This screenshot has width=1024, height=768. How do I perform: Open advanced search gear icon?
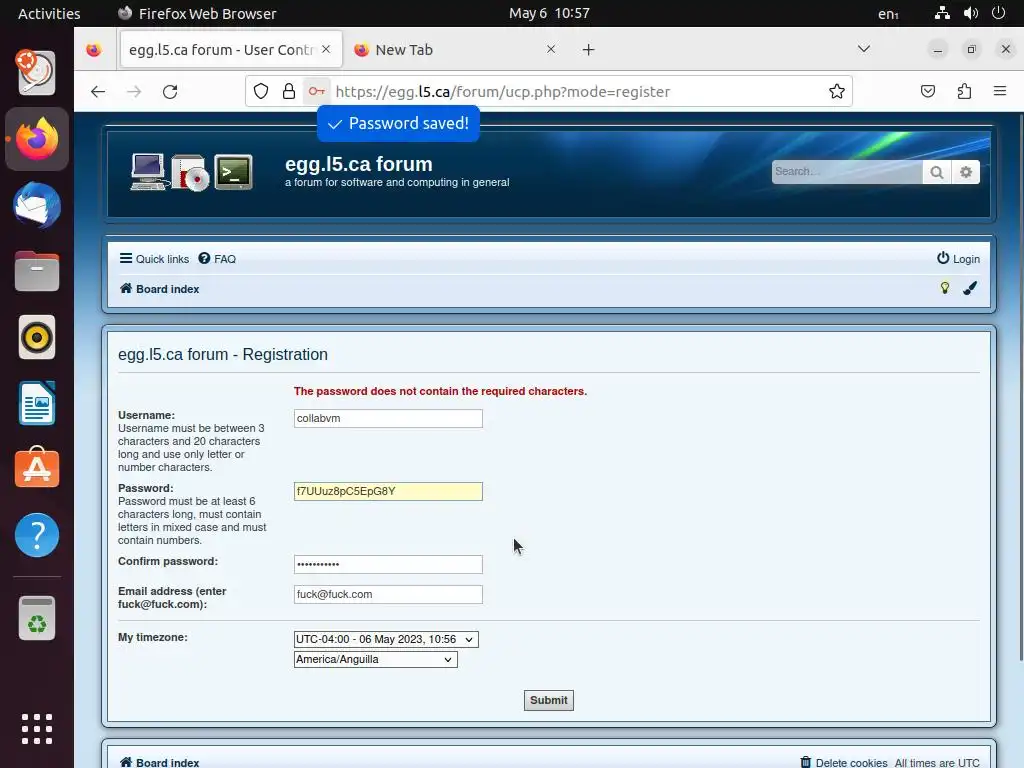pos(966,172)
